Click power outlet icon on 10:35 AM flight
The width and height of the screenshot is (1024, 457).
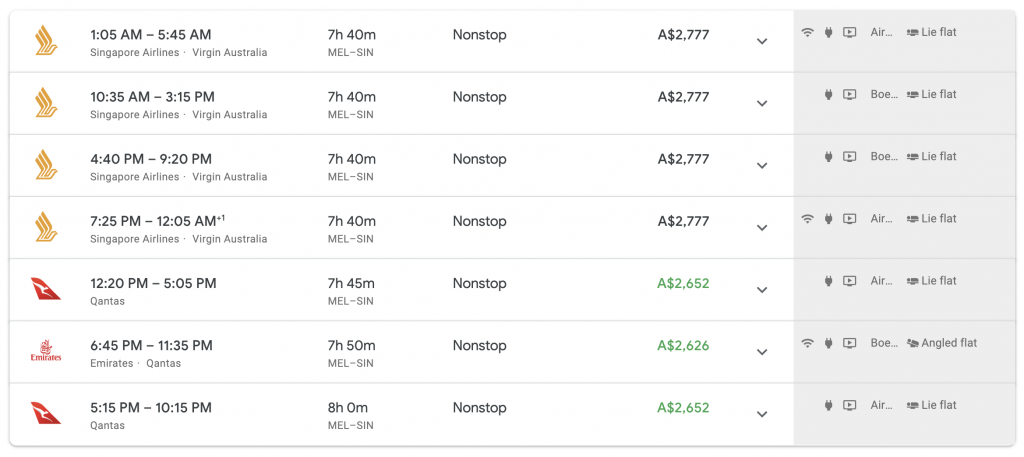(828, 95)
